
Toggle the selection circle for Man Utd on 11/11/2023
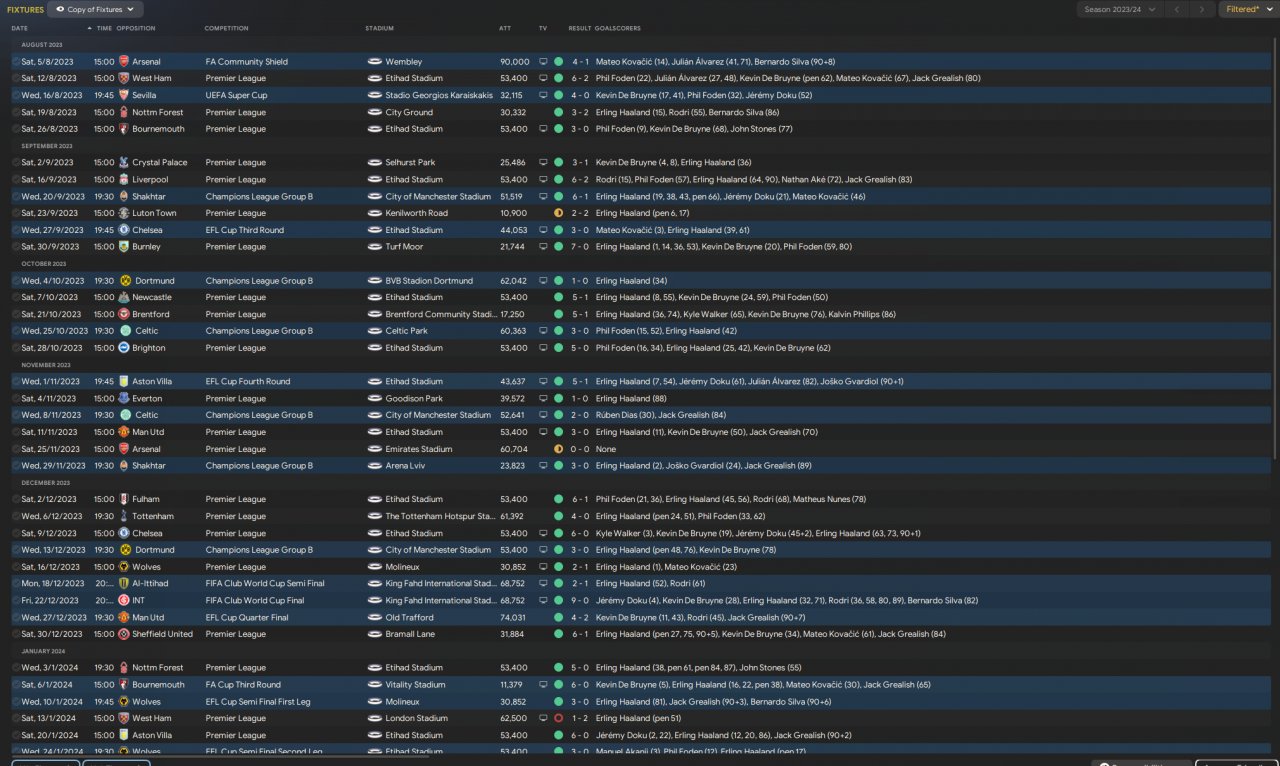click(15, 432)
